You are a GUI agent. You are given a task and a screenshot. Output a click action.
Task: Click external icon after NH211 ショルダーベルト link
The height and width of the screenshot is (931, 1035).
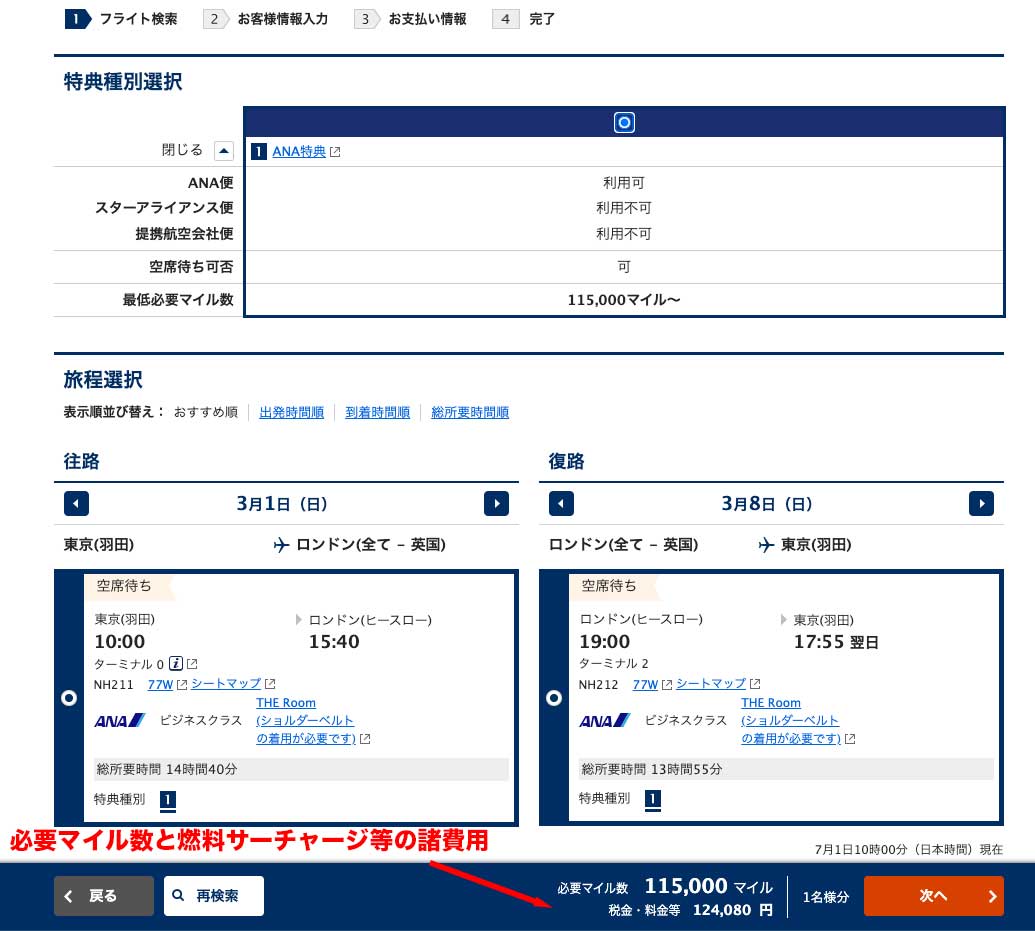click(365, 739)
